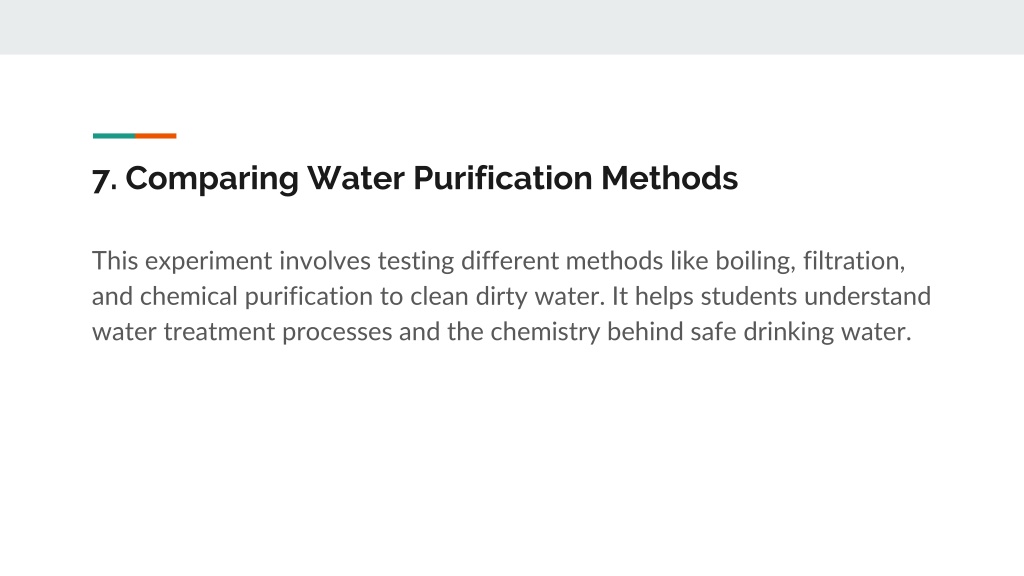The height and width of the screenshot is (576, 1024).
Task: Click the word 'chemistry' in the last line
Action: (545, 332)
